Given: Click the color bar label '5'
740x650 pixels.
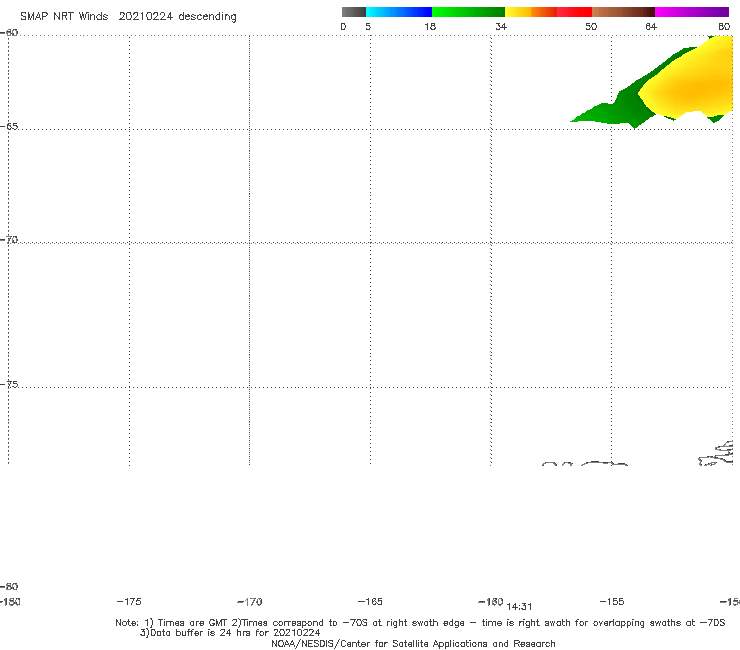Looking at the screenshot, I should 368,27.
